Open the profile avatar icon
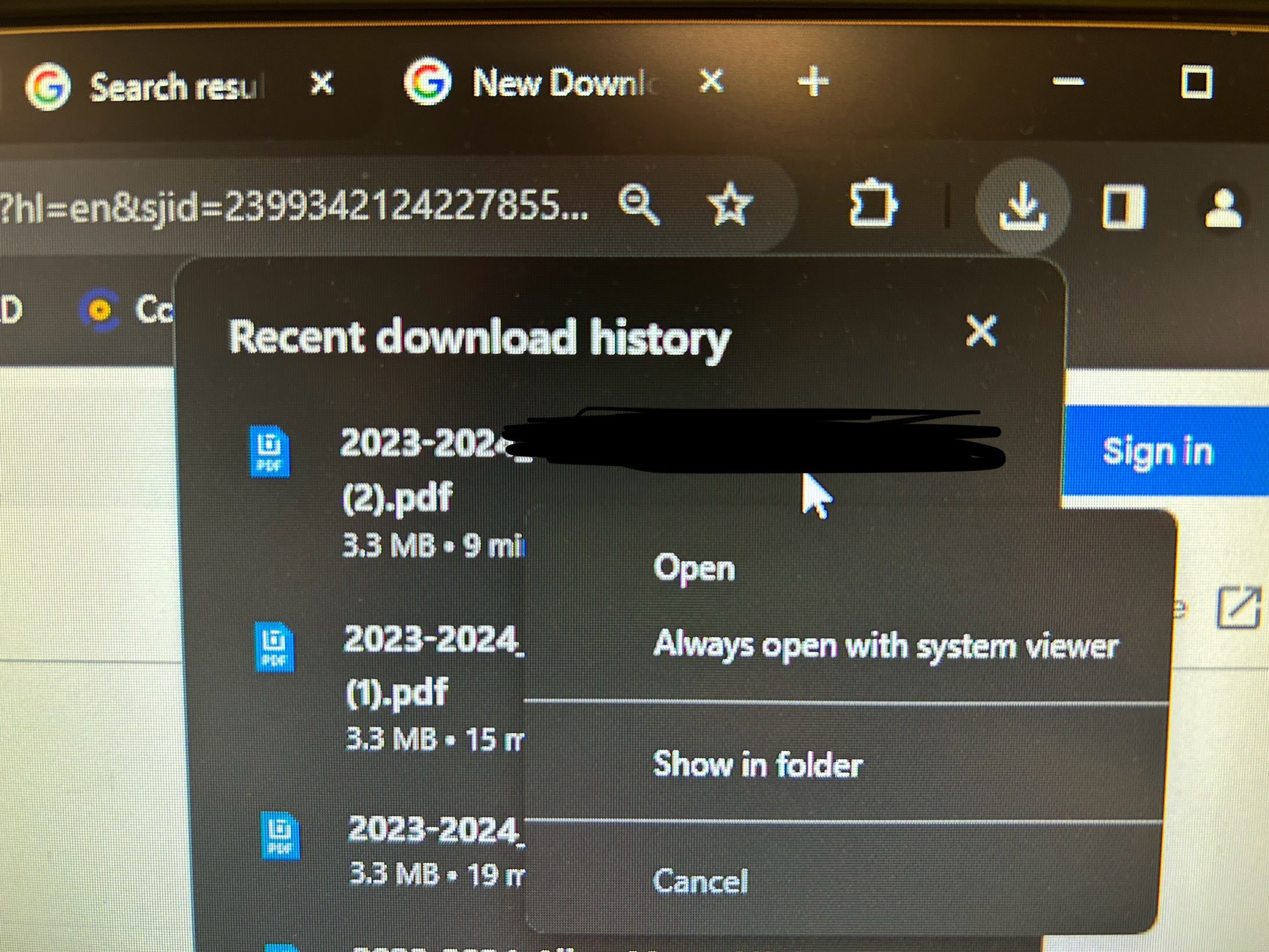This screenshot has width=1269, height=952. (1222, 208)
